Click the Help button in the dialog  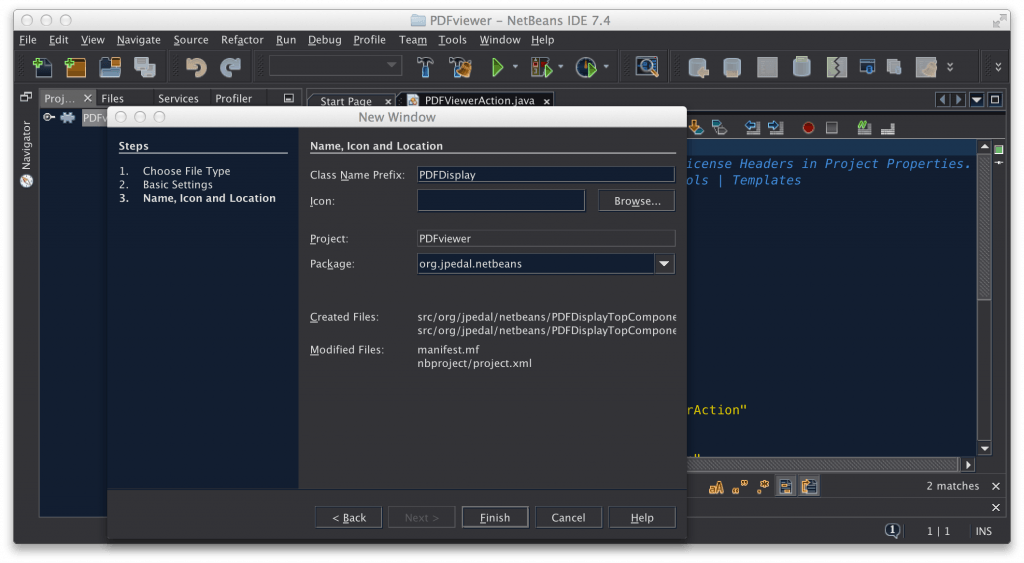tap(642, 517)
